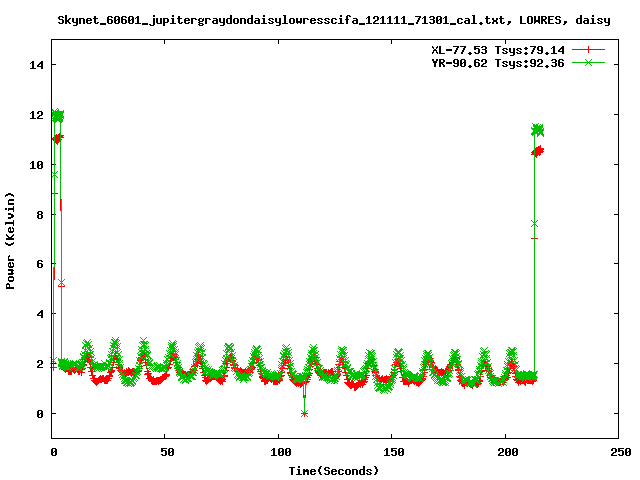The width and height of the screenshot is (640, 480).
Task: Click the y-axis tick label 2
Action: [x=40, y=364]
